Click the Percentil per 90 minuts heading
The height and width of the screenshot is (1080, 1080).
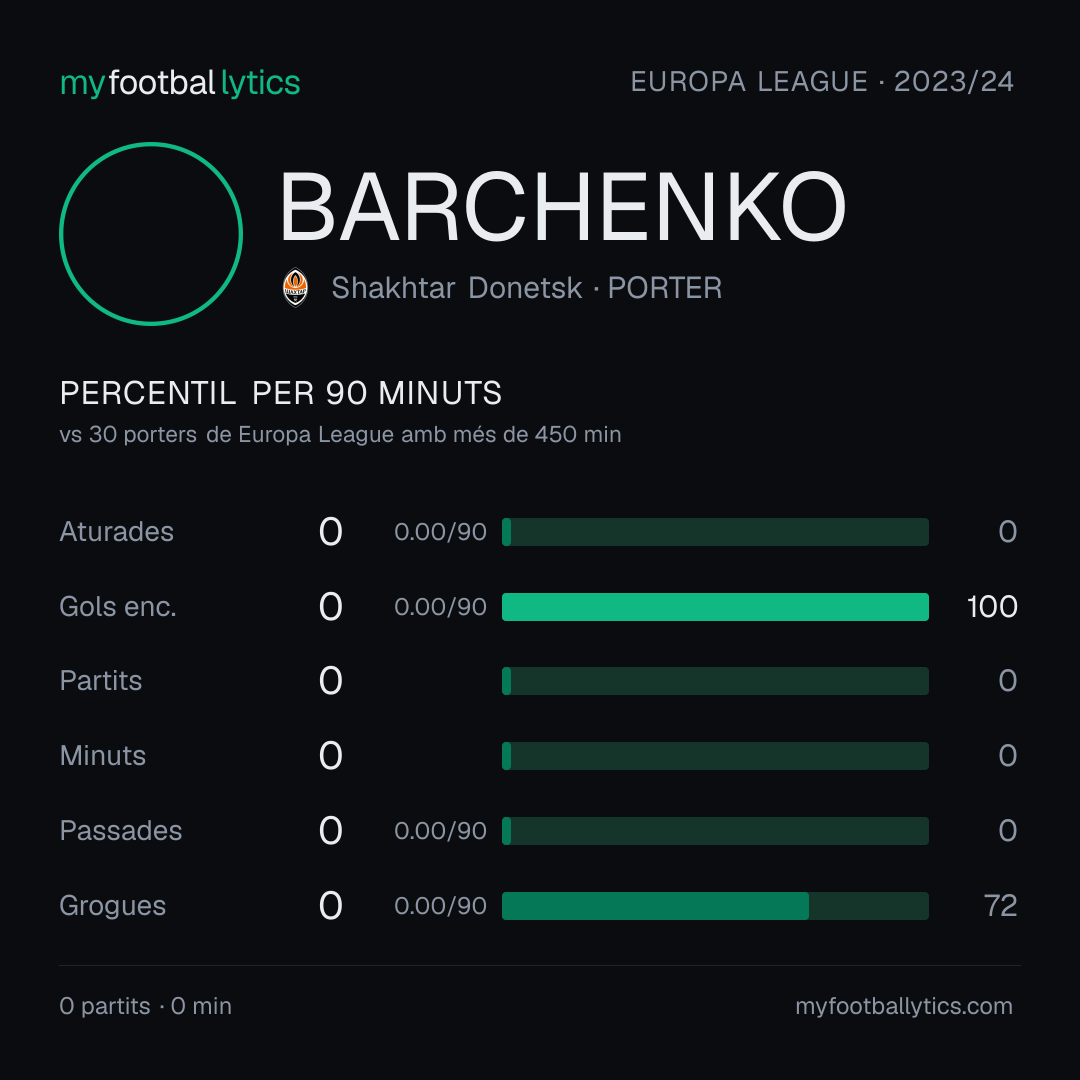pos(280,393)
